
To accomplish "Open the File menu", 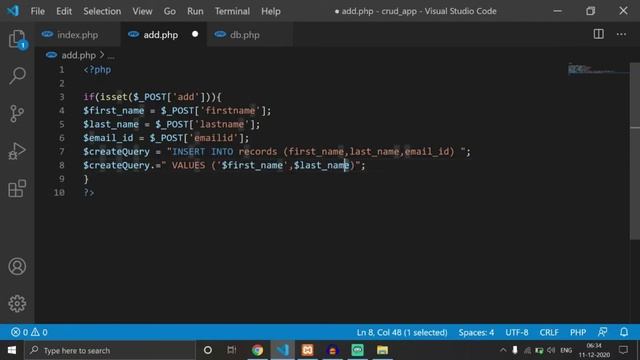I will point(38,11).
